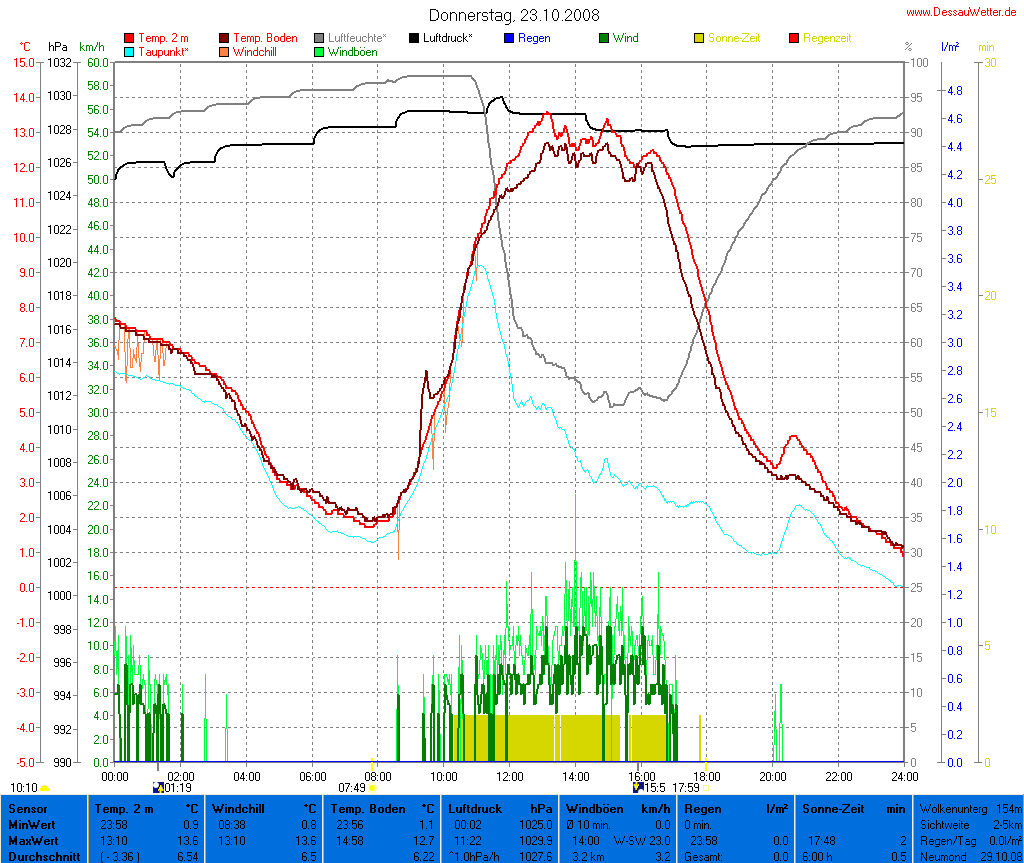Click the yellow Sonne-Zeit legend square
This screenshot has height=863, width=1024.
tap(699, 38)
